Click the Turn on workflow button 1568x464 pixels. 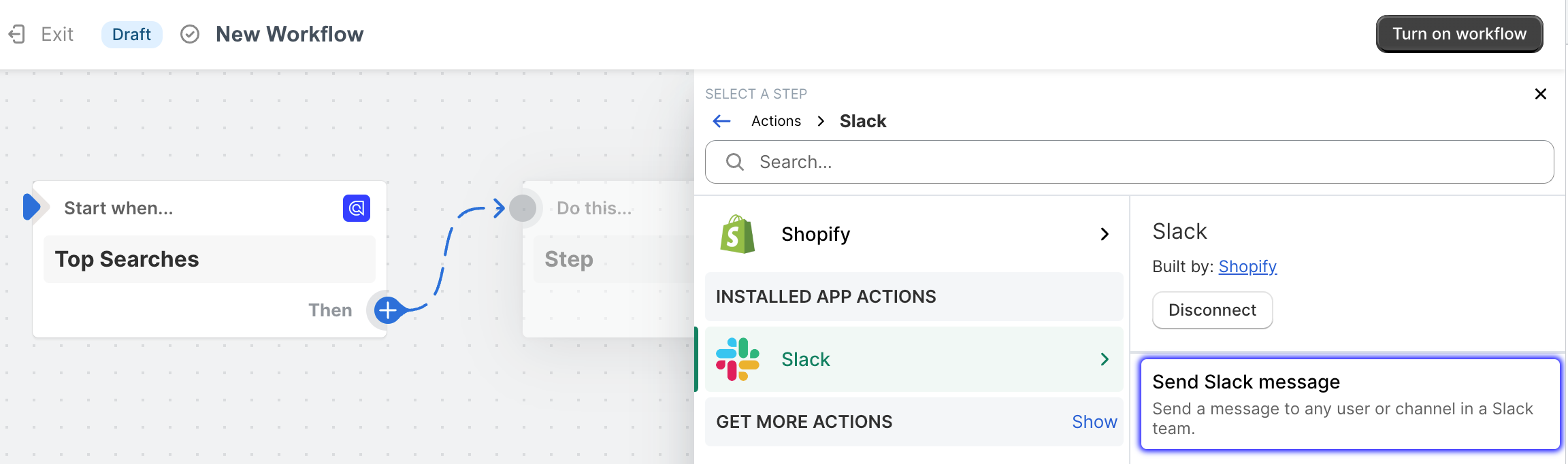(x=1459, y=33)
